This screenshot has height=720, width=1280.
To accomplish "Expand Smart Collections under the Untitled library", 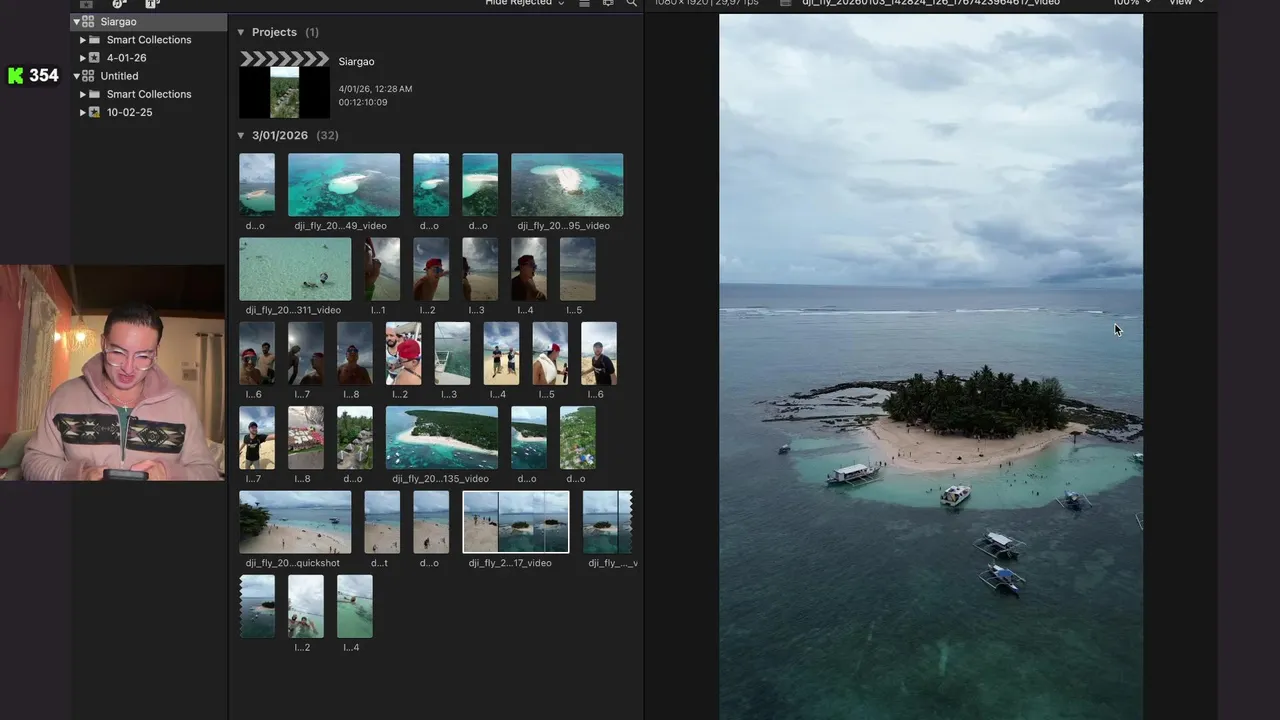I will [83, 94].
